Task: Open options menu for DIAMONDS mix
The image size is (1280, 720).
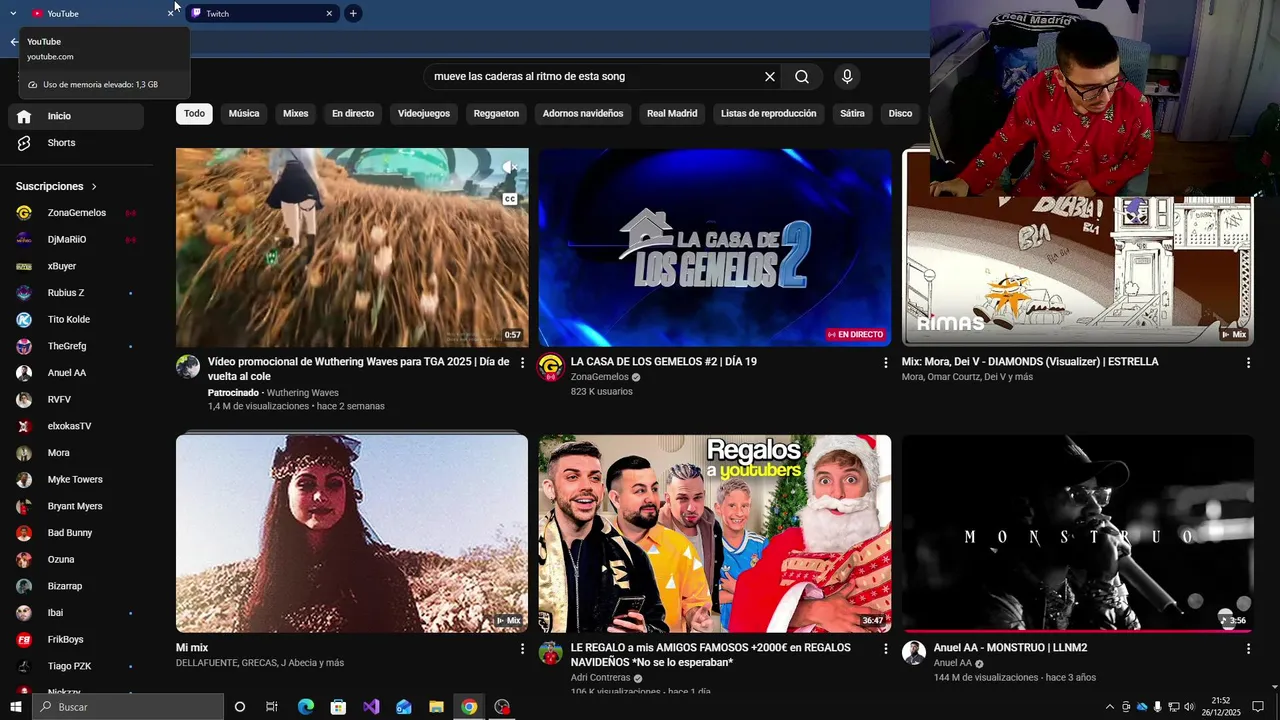Action: point(1248,363)
